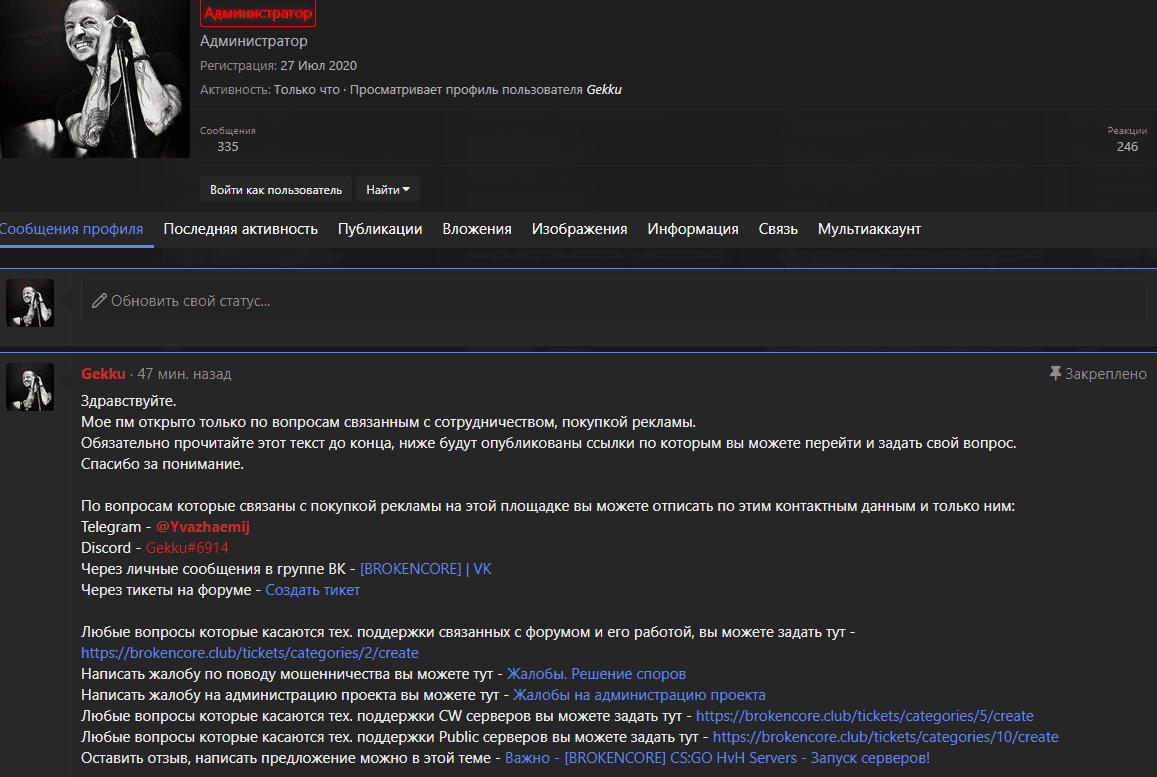Open Gekku author name on pinned post
The image size is (1157, 777).
click(103, 373)
